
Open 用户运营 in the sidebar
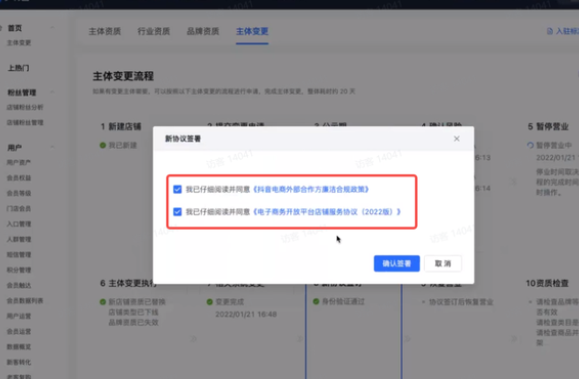[x=19, y=316]
